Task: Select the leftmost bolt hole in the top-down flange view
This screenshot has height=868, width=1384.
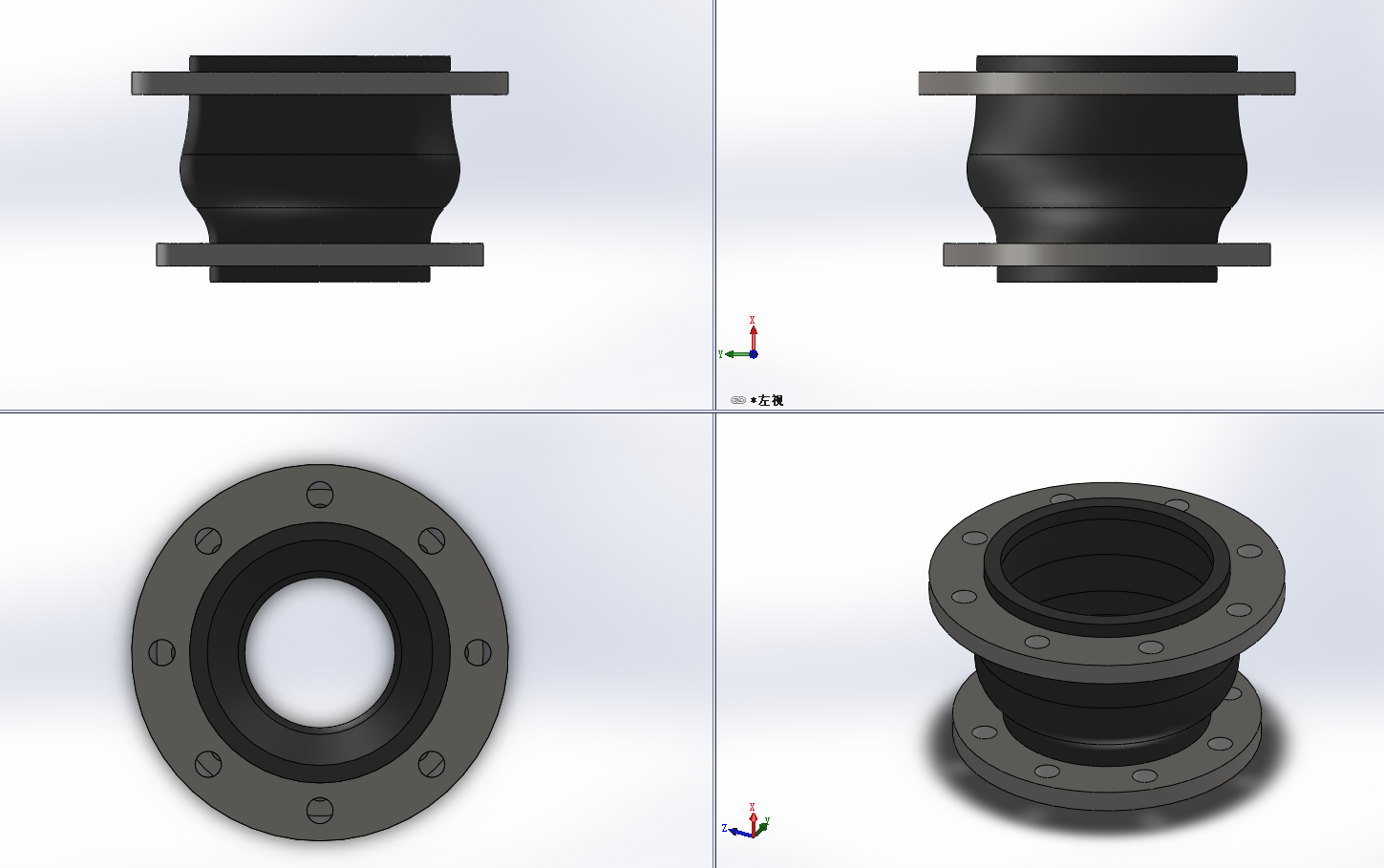Action: (x=162, y=653)
